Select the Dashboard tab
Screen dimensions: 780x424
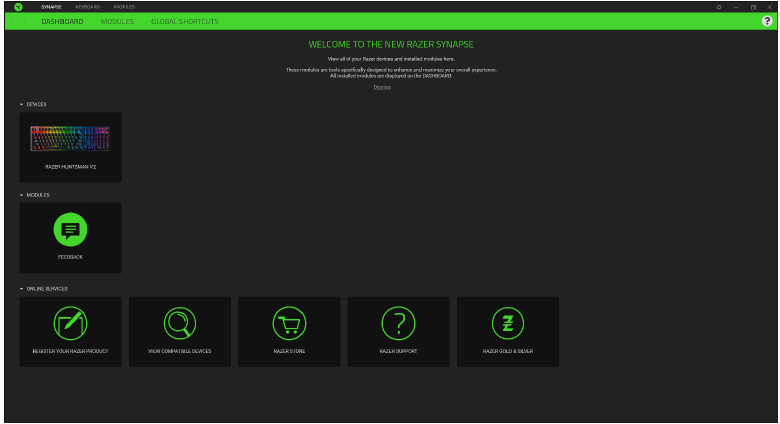point(62,21)
